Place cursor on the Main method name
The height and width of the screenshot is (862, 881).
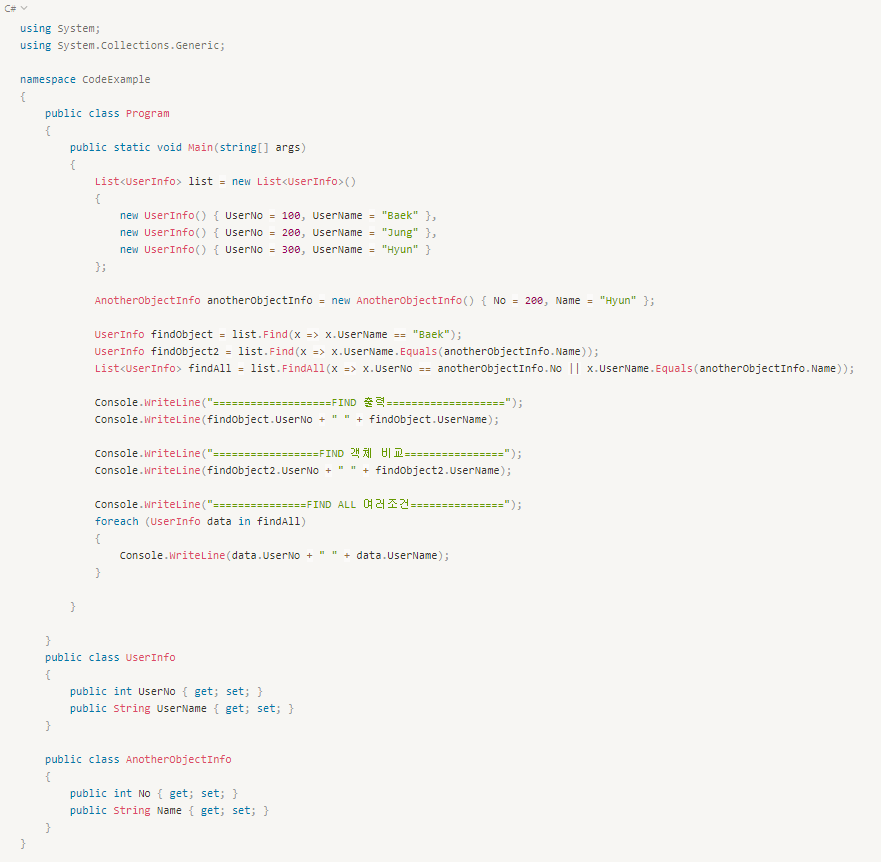coord(200,147)
